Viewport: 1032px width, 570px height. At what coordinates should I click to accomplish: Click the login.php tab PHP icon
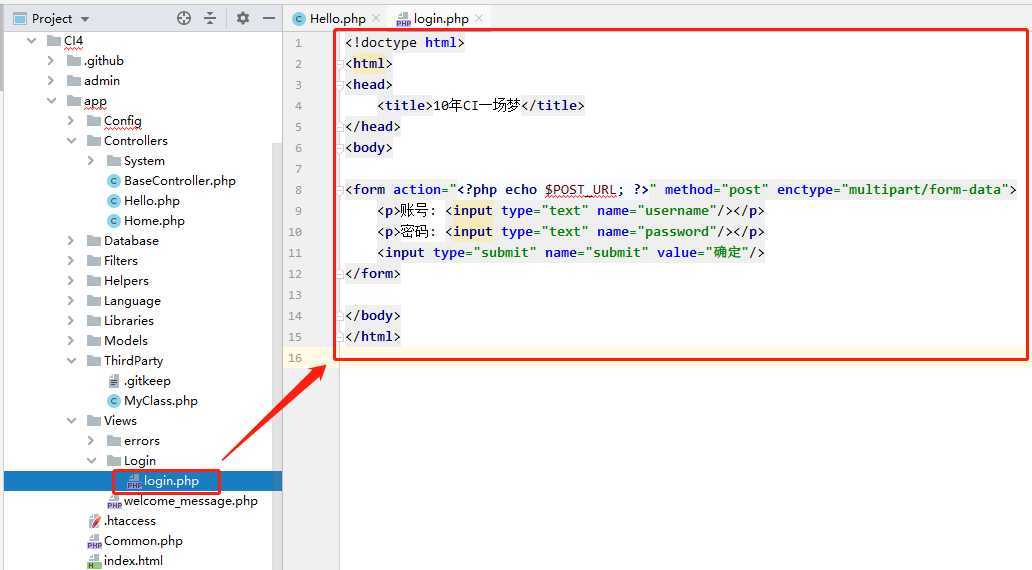click(x=403, y=19)
